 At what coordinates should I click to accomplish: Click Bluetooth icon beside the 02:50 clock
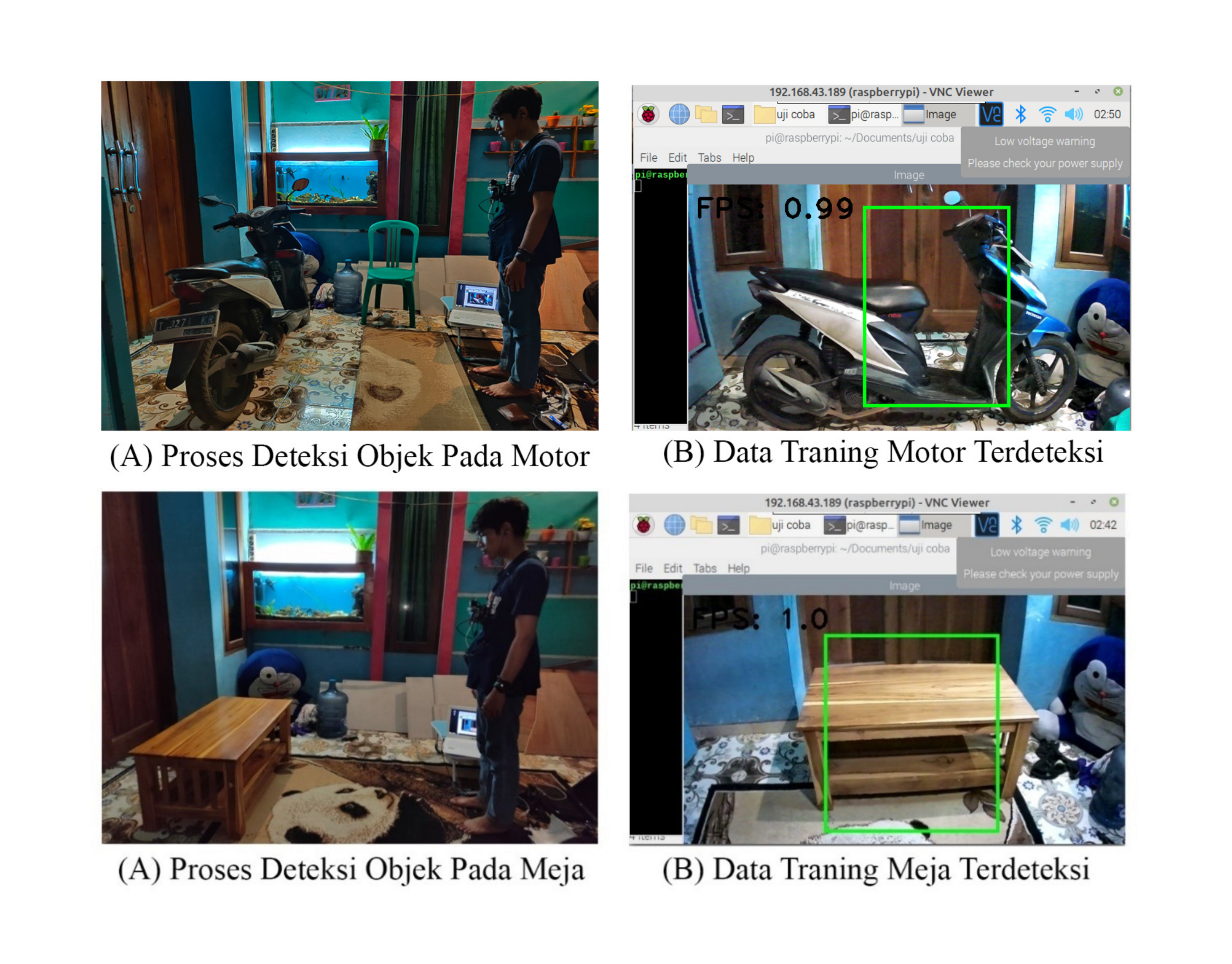pos(1020,115)
